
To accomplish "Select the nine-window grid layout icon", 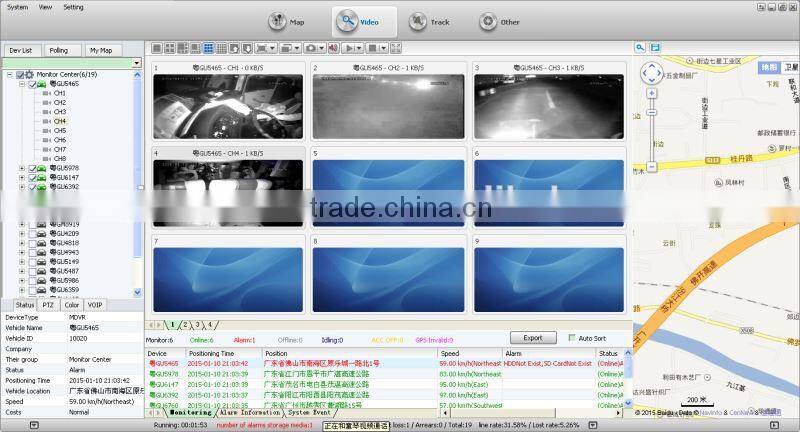I will [x=209, y=48].
